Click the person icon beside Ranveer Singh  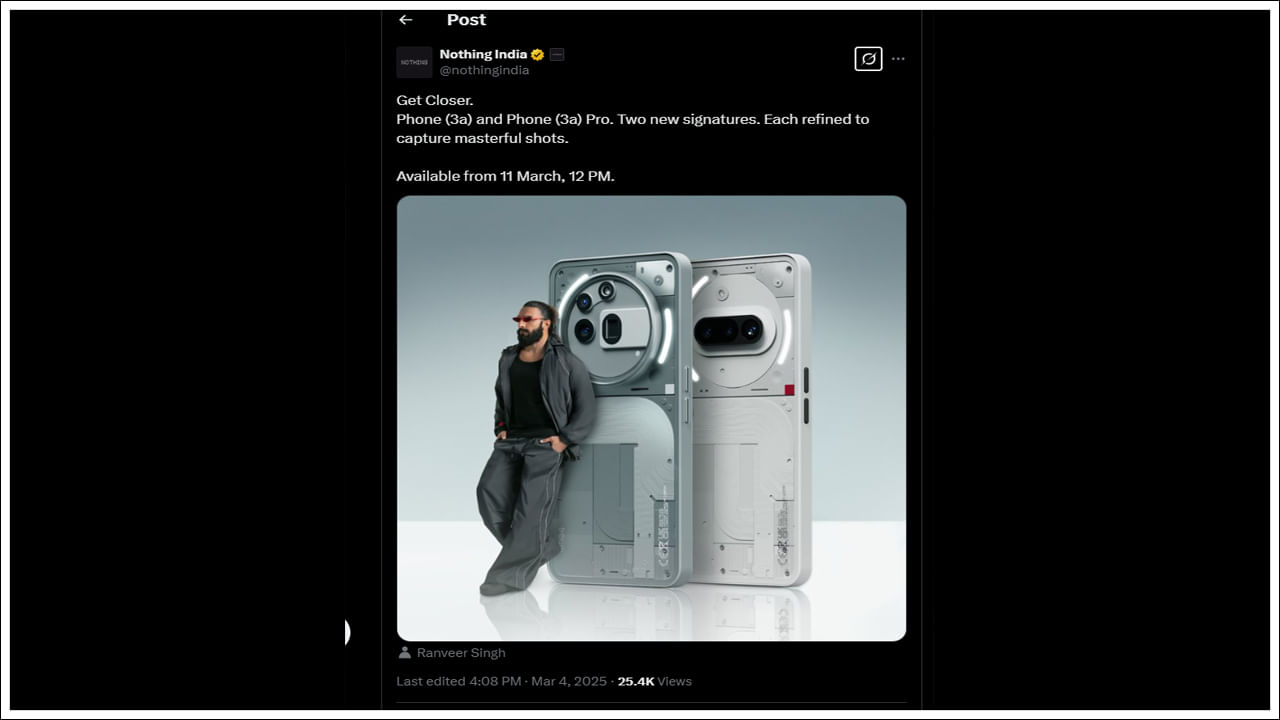coord(404,653)
